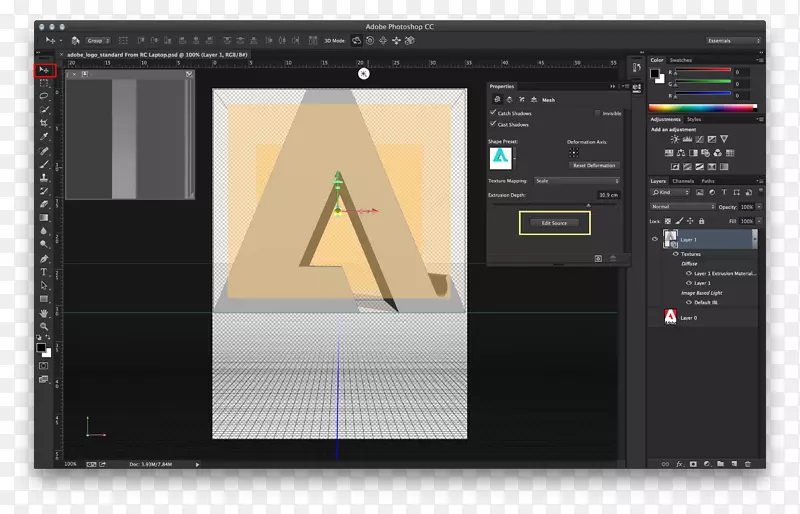Viewport: 800px width, 514px height.
Task: Open the Opacity slider arrow
Action: click(x=759, y=207)
